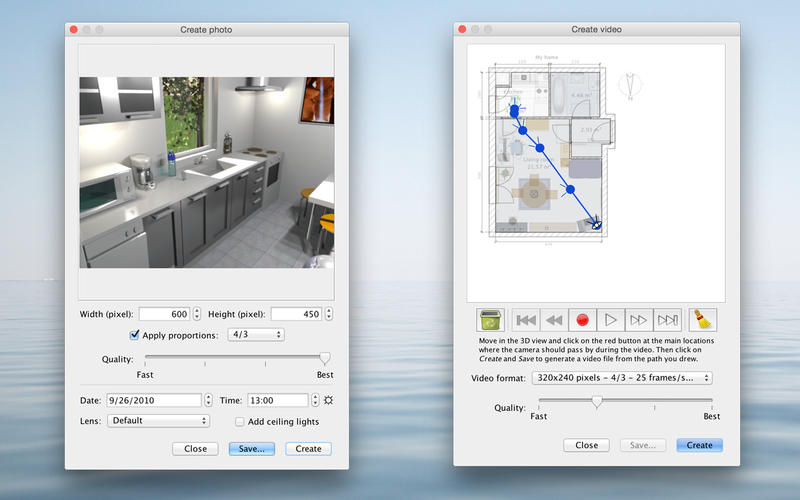Play the video path preview
The height and width of the screenshot is (500, 800).
pos(609,320)
